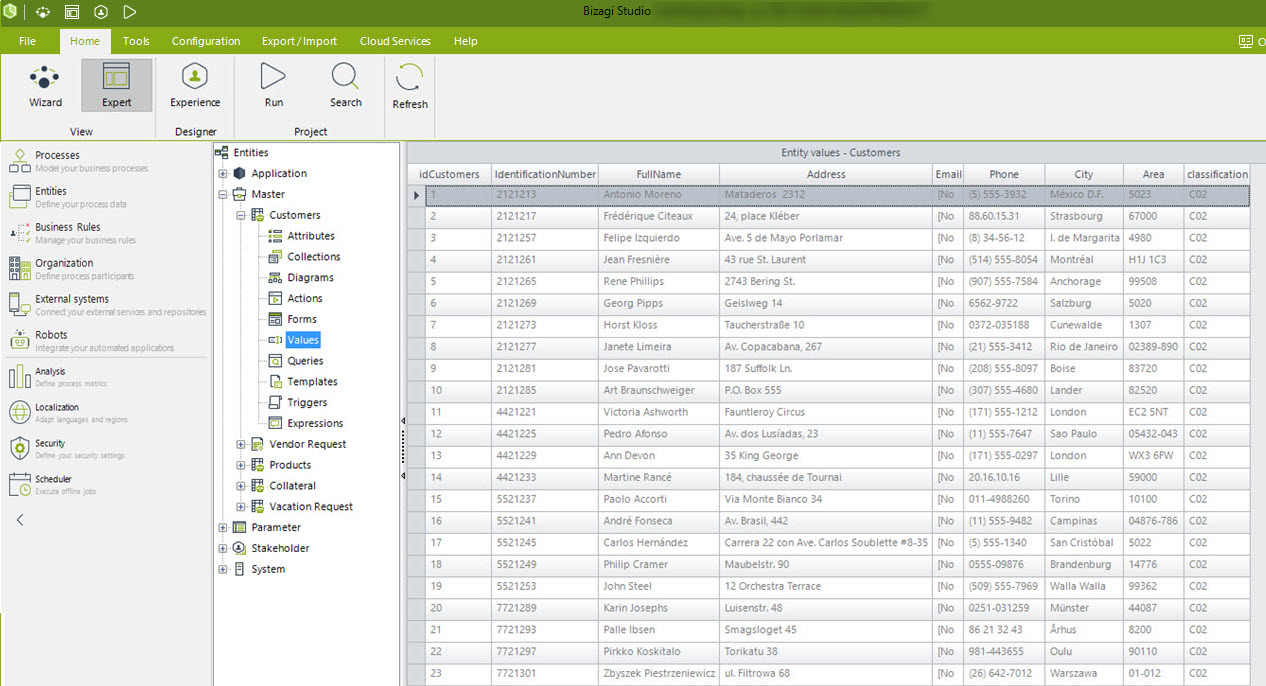Click phone cell '(907) 555-7584'
Image resolution: width=1266 pixels, height=686 pixels.
(x=1003, y=282)
